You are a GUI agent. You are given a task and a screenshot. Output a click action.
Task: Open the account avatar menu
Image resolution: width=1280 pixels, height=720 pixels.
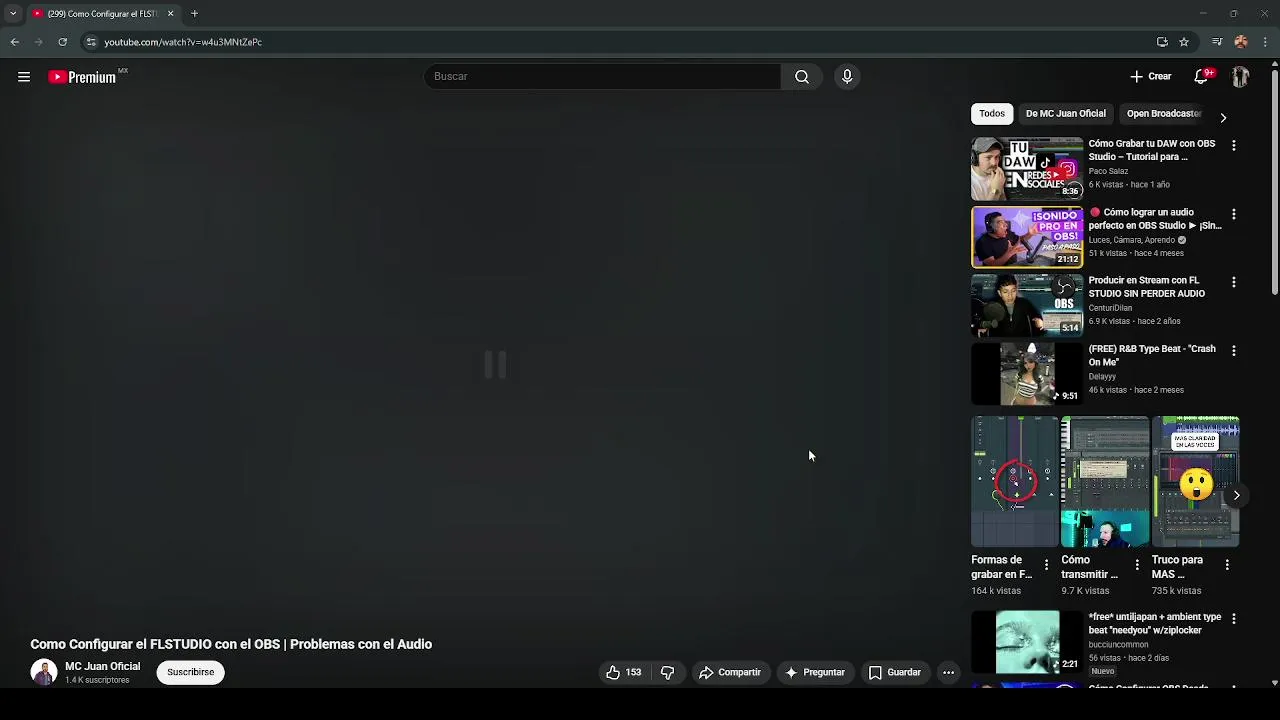(x=1240, y=77)
